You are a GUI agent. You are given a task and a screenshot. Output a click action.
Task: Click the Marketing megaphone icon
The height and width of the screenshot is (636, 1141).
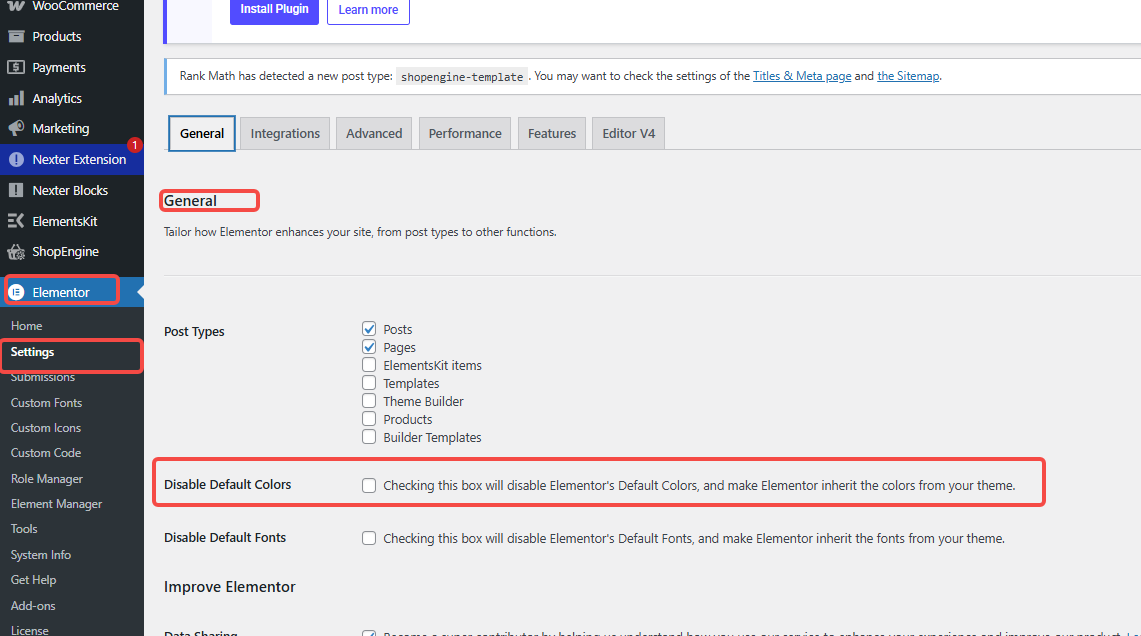tap(16, 129)
